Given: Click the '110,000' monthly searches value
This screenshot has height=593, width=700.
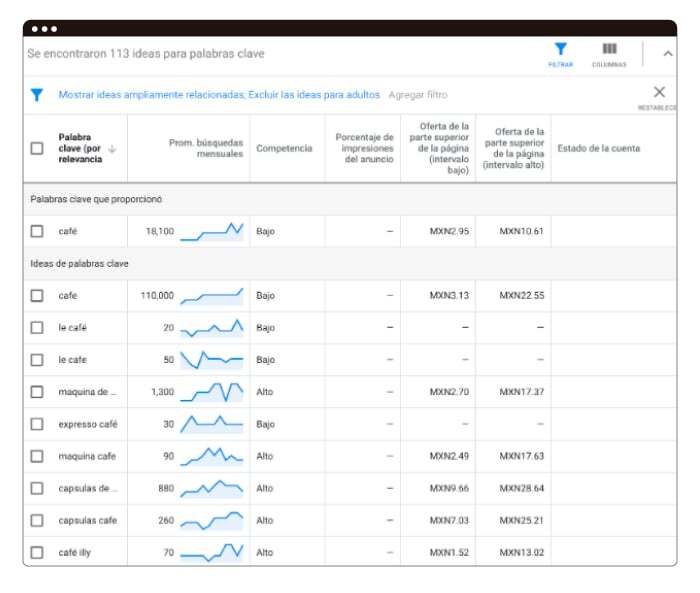Looking at the screenshot, I should (157, 295).
